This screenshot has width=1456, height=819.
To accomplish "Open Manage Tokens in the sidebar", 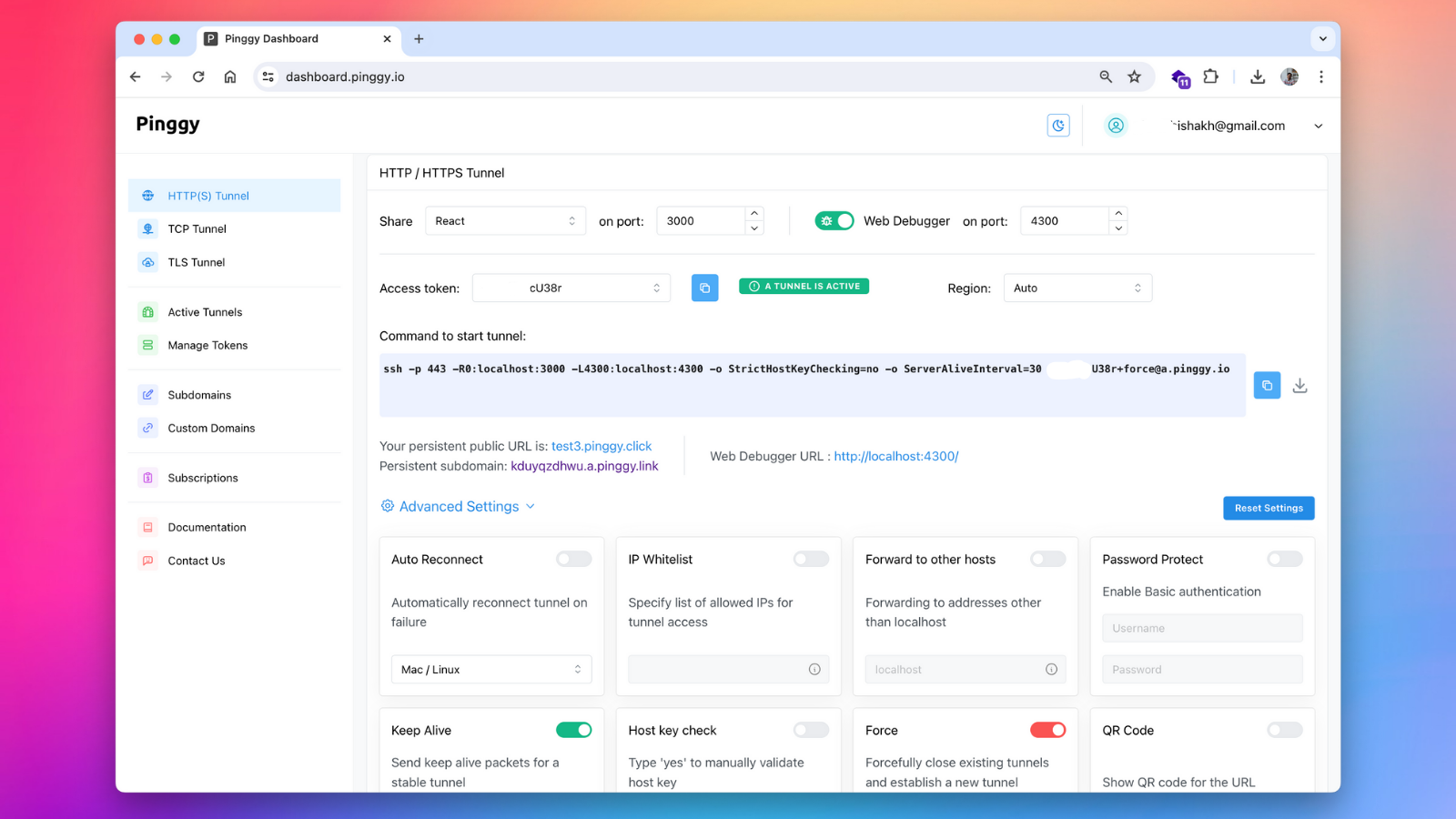I will point(235,345).
